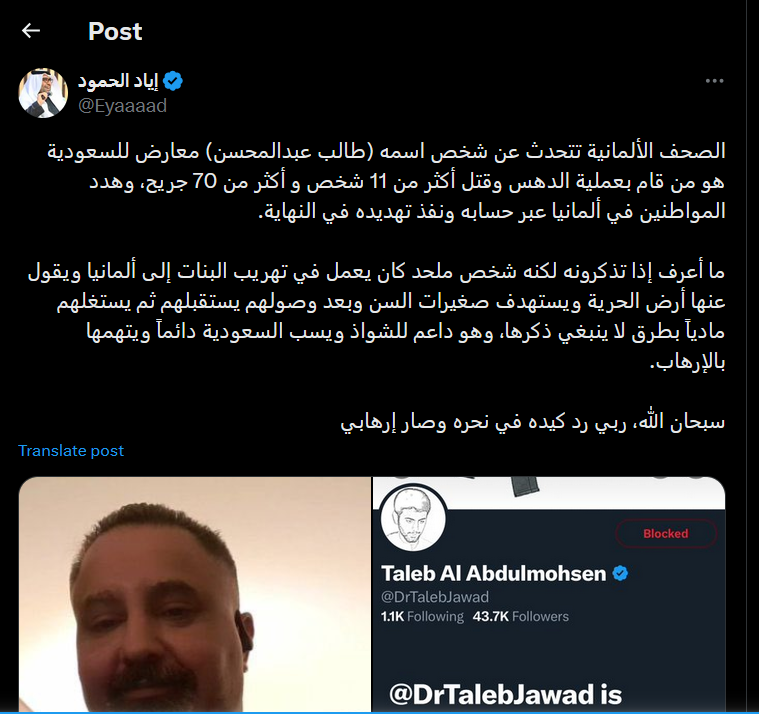Image resolution: width=759 pixels, height=714 pixels.
Task: Click the first paragraph starting الصحف الألمانية
Action: point(386,182)
